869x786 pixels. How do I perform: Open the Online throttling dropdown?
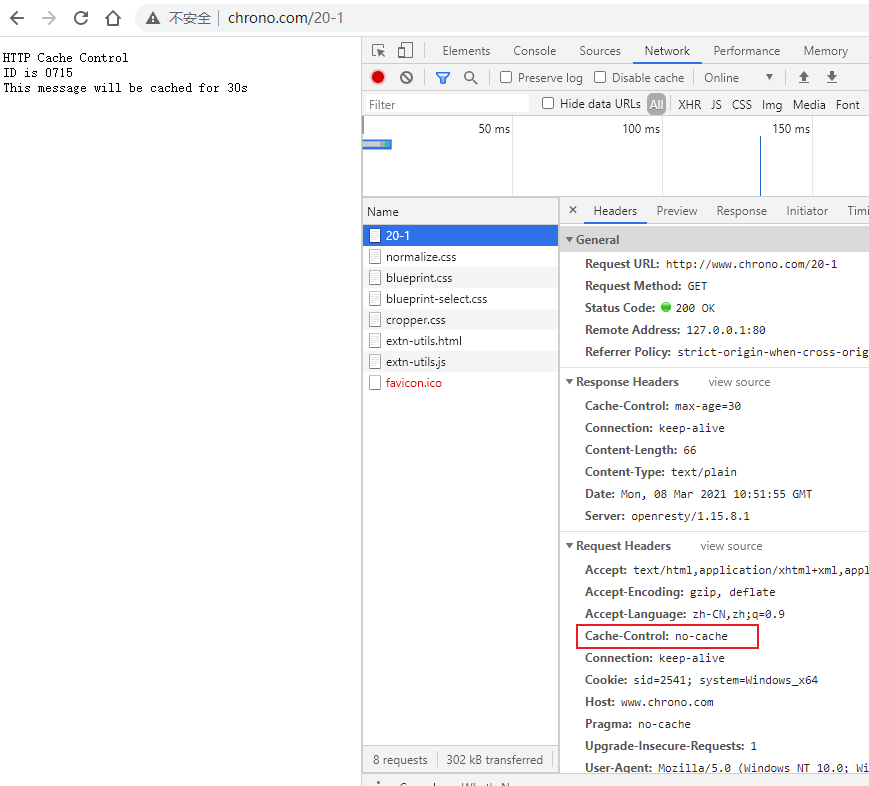[x=738, y=78]
